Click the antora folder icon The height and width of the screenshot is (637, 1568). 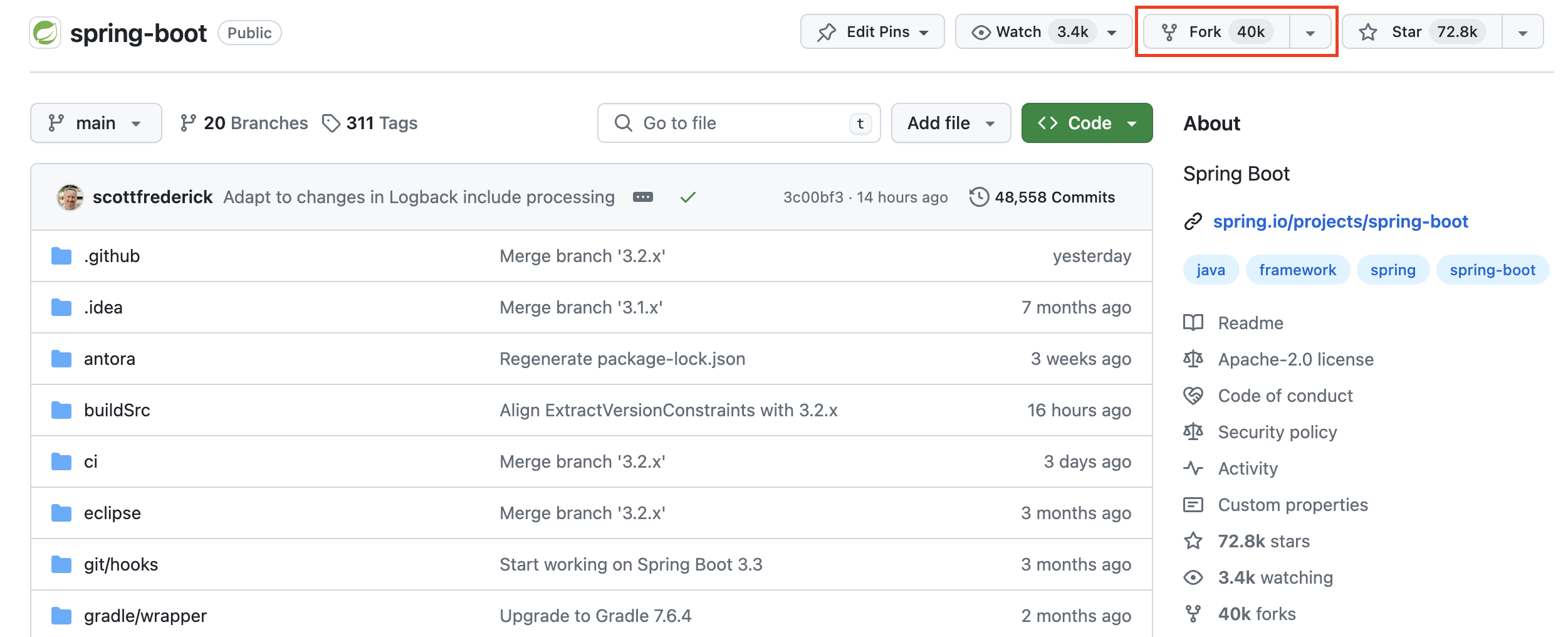coord(61,359)
